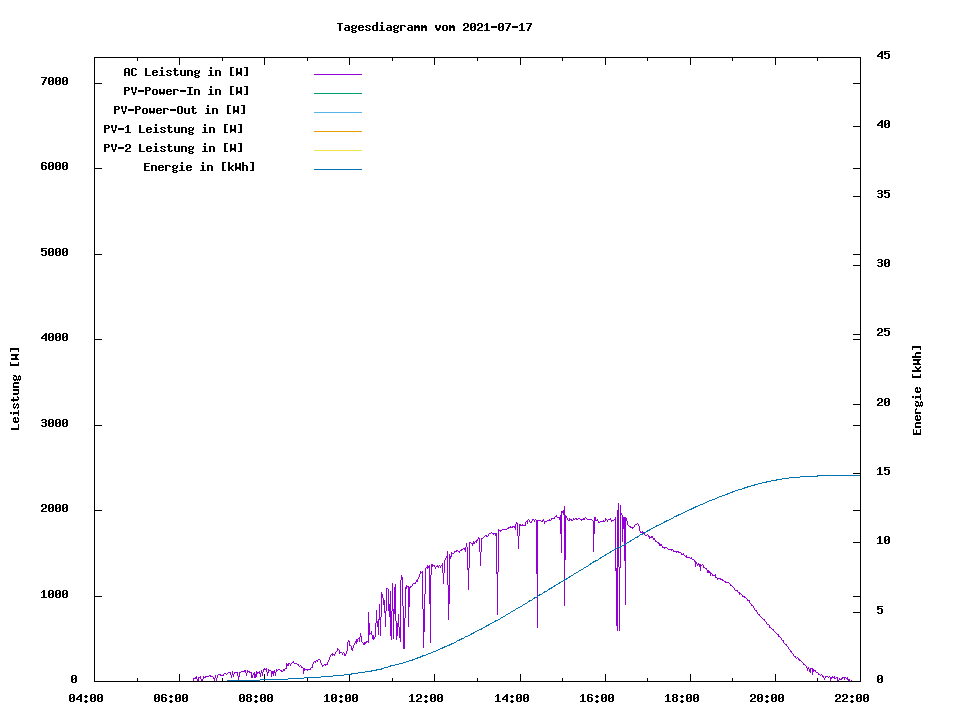Select the 12:00 time axis label
The image size is (960, 720).
pos(426,698)
